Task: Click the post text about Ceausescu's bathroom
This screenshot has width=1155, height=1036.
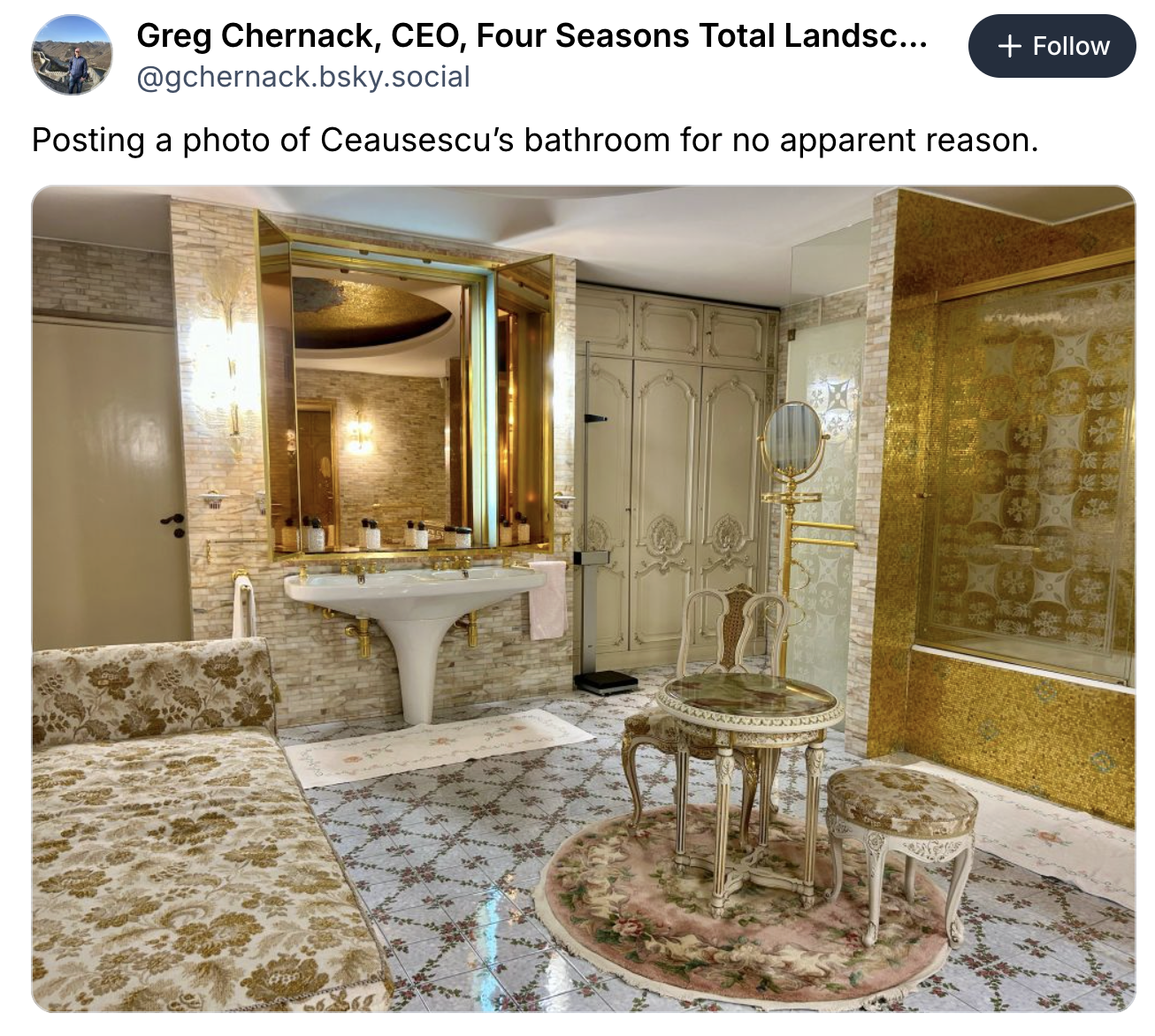Action: click(535, 140)
